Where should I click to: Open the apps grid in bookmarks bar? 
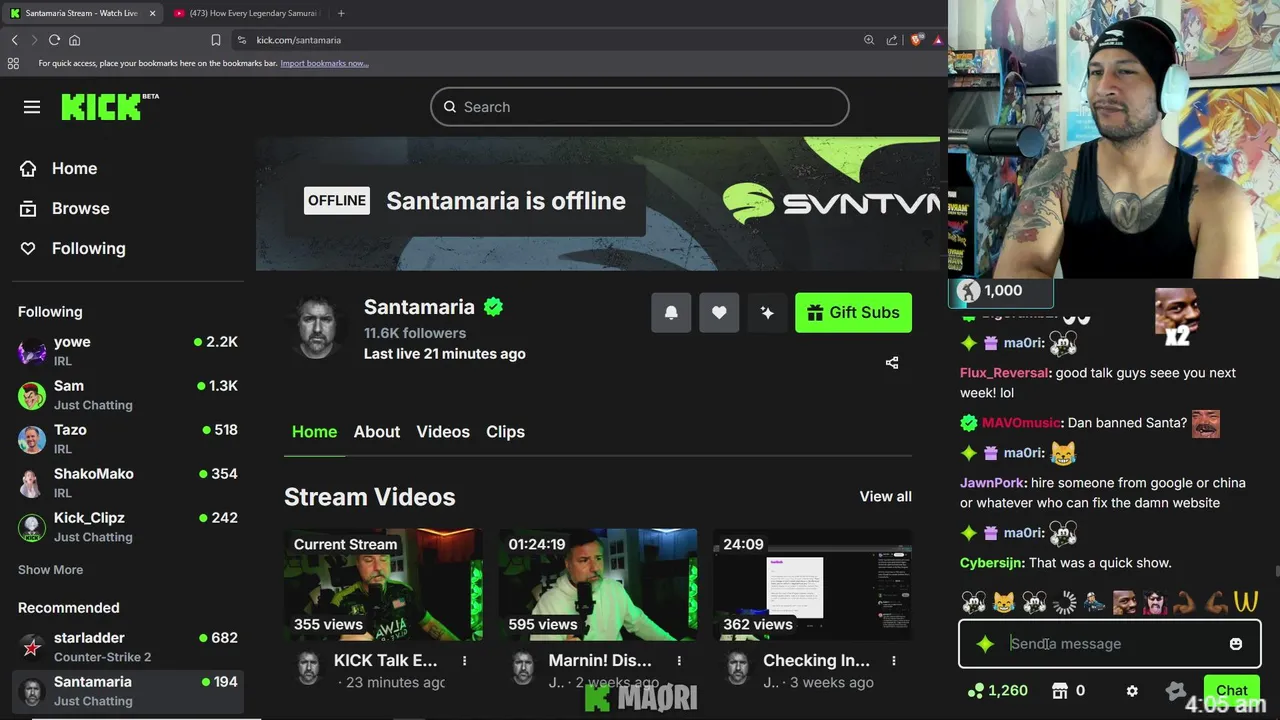point(13,63)
